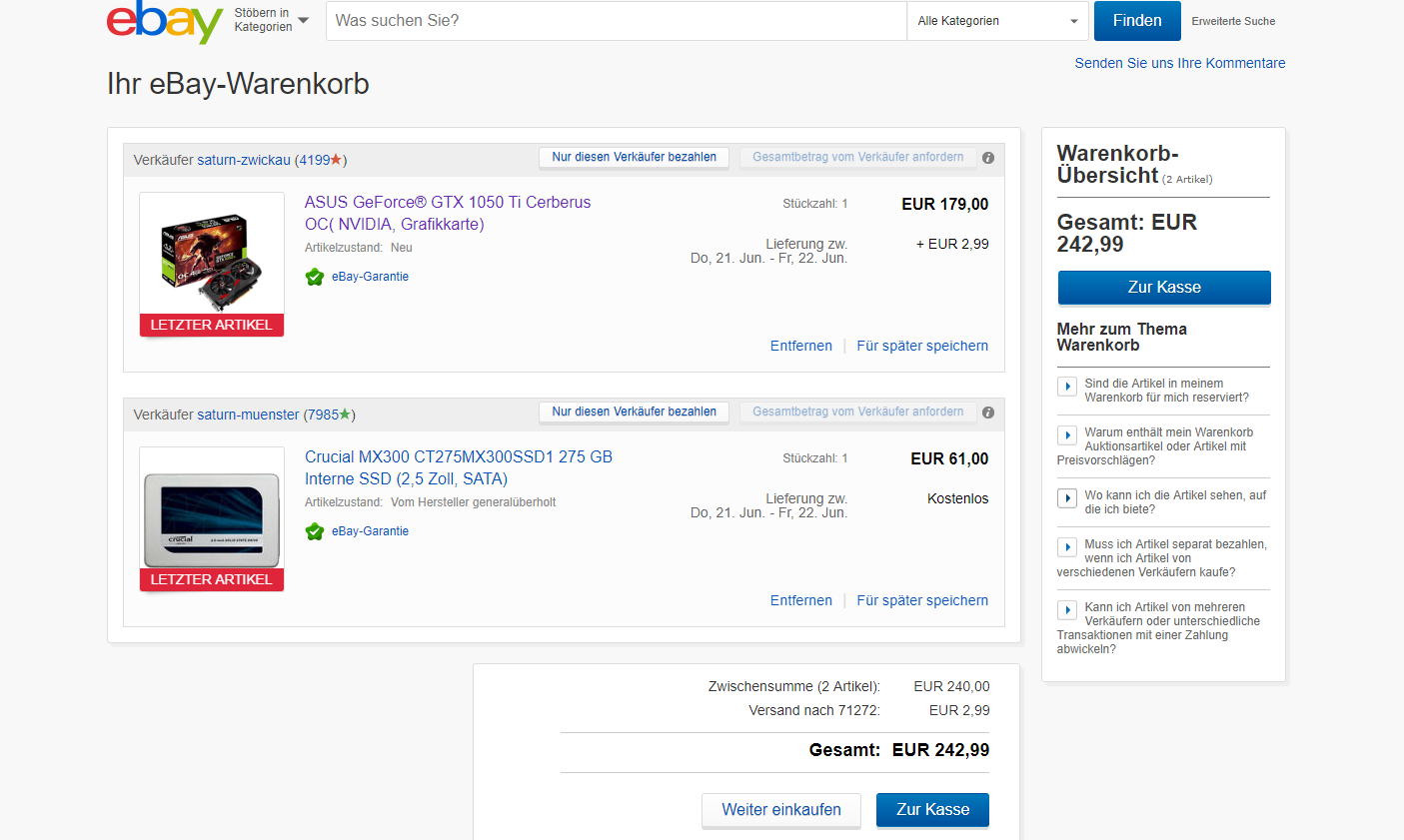The image size is (1404, 840).
Task: Request total from saturn-zwickau seller
Action: tap(858, 157)
